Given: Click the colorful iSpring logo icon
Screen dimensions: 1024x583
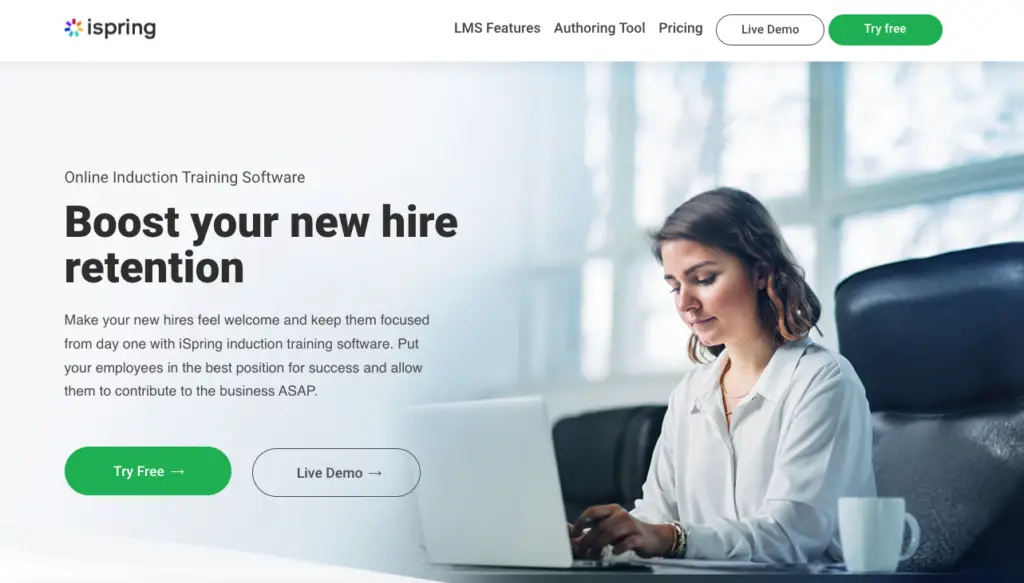Looking at the screenshot, I should tap(74, 28).
